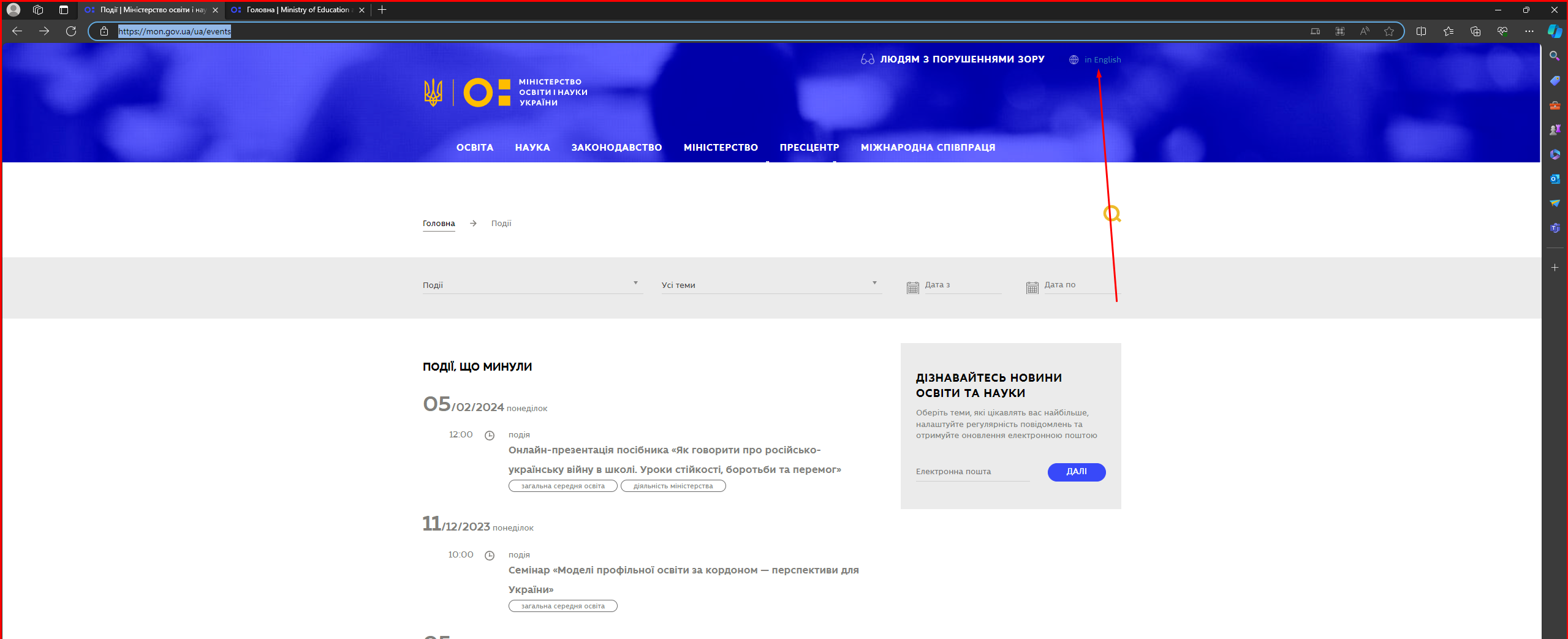Open the split screen icon in toolbar
Image resolution: width=1568 pixels, height=639 pixels.
(x=1421, y=31)
